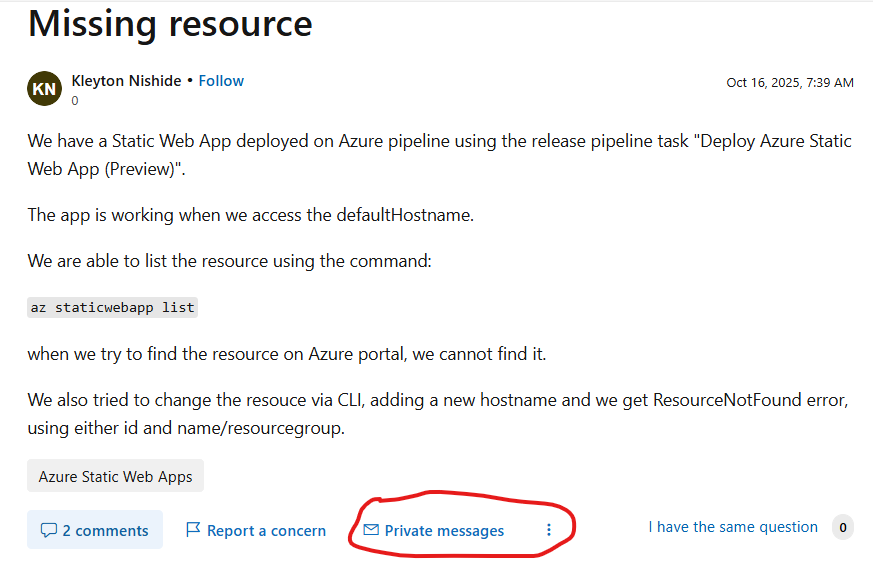Click the Report a concern text
This screenshot has height=575, width=873.
266,531
